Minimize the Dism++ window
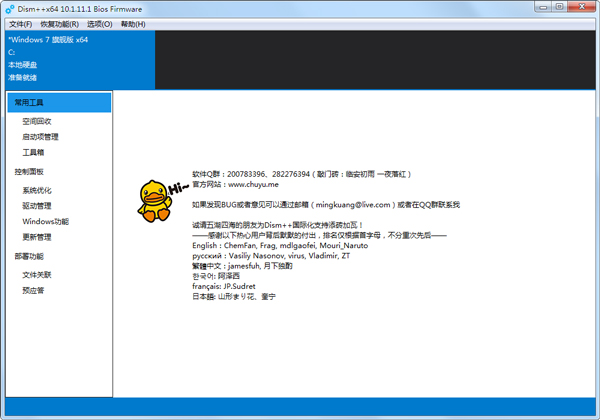The image size is (600, 420). [x=543, y=7]
